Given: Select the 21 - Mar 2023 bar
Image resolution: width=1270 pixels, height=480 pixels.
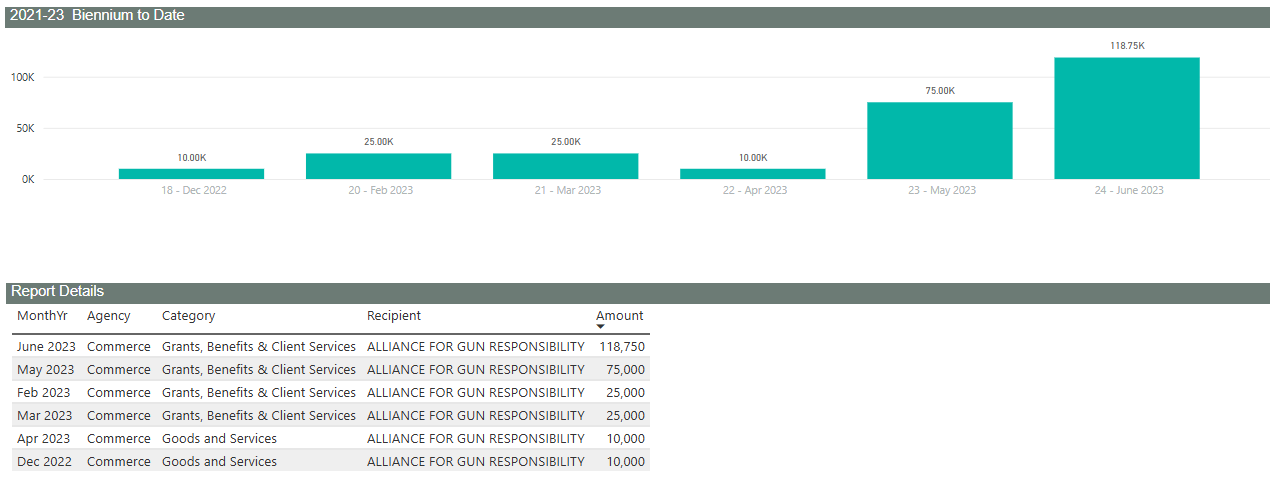Looking at the screenshot, I should (565, 166).
